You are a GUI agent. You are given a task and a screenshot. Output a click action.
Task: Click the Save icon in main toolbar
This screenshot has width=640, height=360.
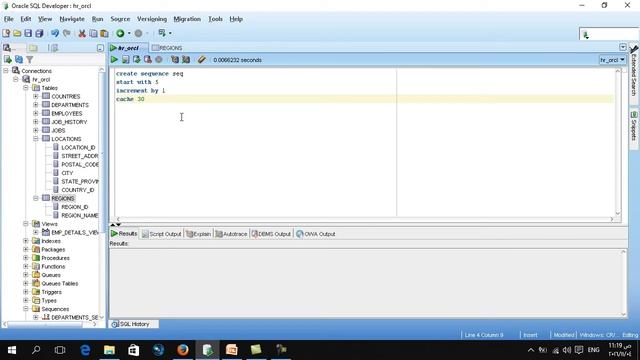(x=28, y=33)
